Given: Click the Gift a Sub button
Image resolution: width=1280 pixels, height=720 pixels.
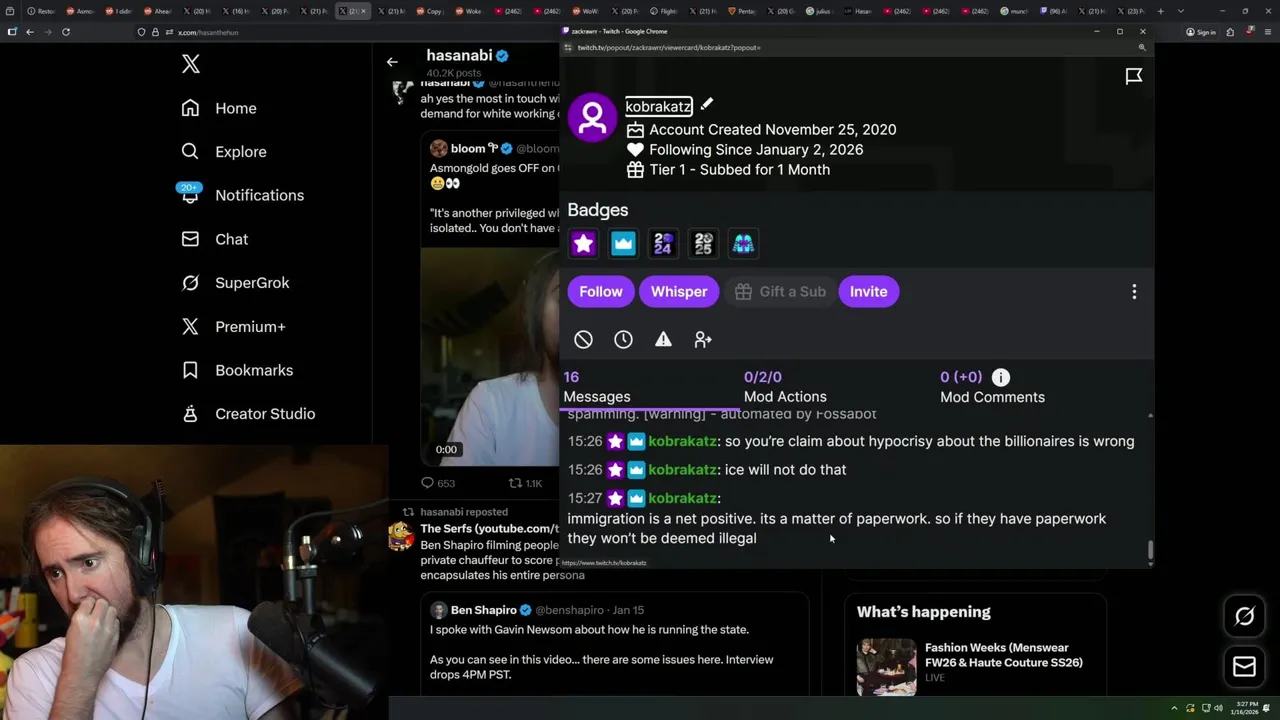Looking at the screenshot, I should coord(780,291).
